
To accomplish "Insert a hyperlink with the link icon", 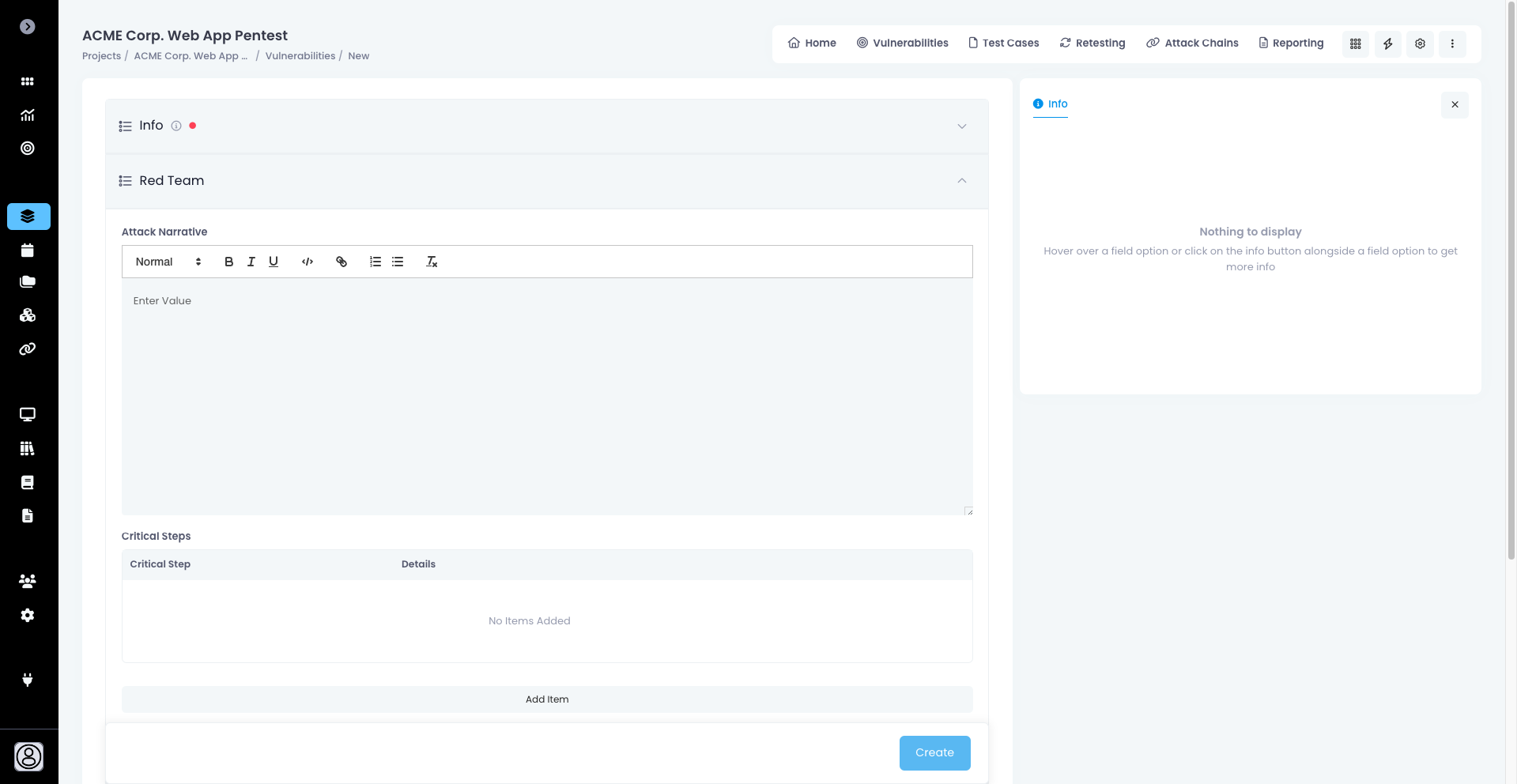I will (342, 262).
